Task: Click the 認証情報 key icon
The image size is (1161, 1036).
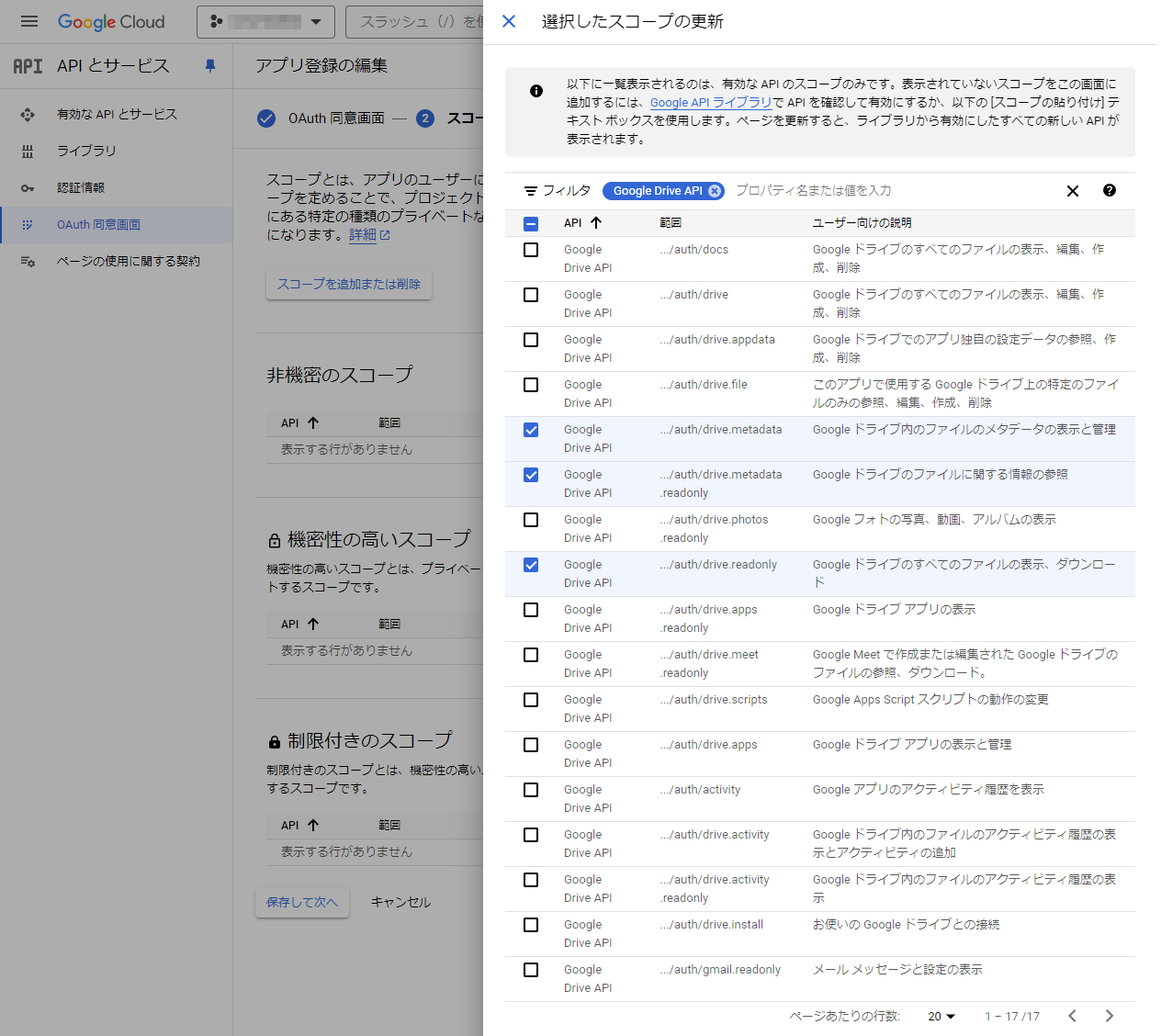Action: 28,187
